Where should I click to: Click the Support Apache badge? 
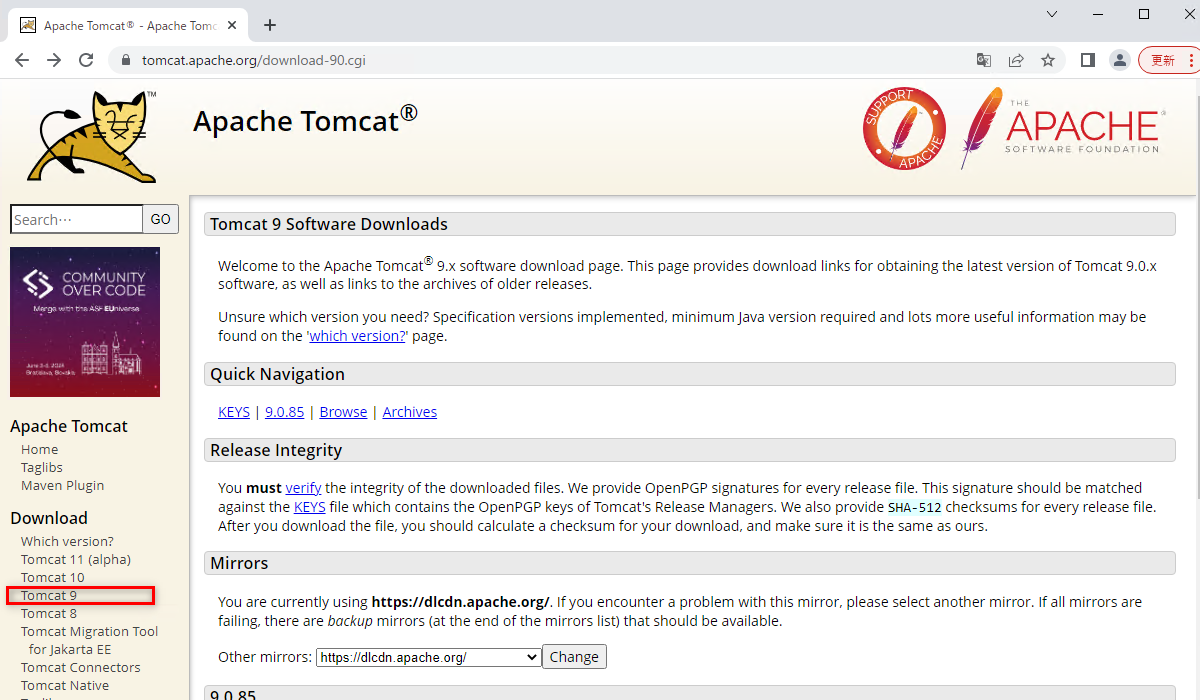pyautogui.click(x=904, y=129)
